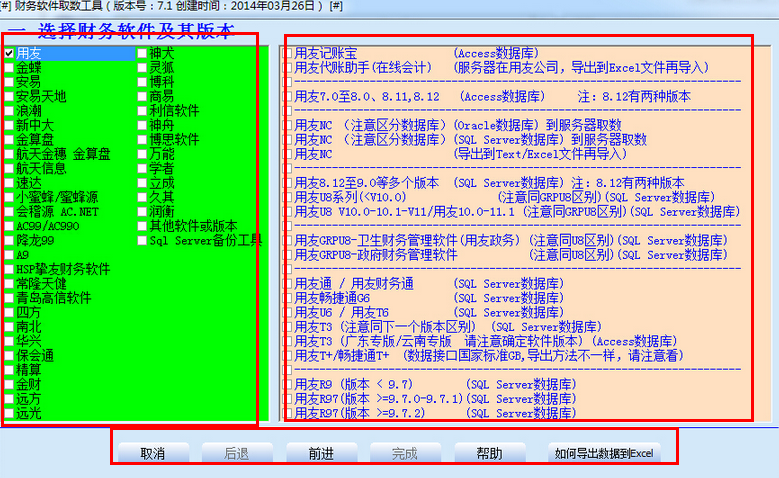Image resolution: width=779 pixels, height=478 pixels.
Task: Click 前进 to proceed
Action: click(x=321, y=453)
